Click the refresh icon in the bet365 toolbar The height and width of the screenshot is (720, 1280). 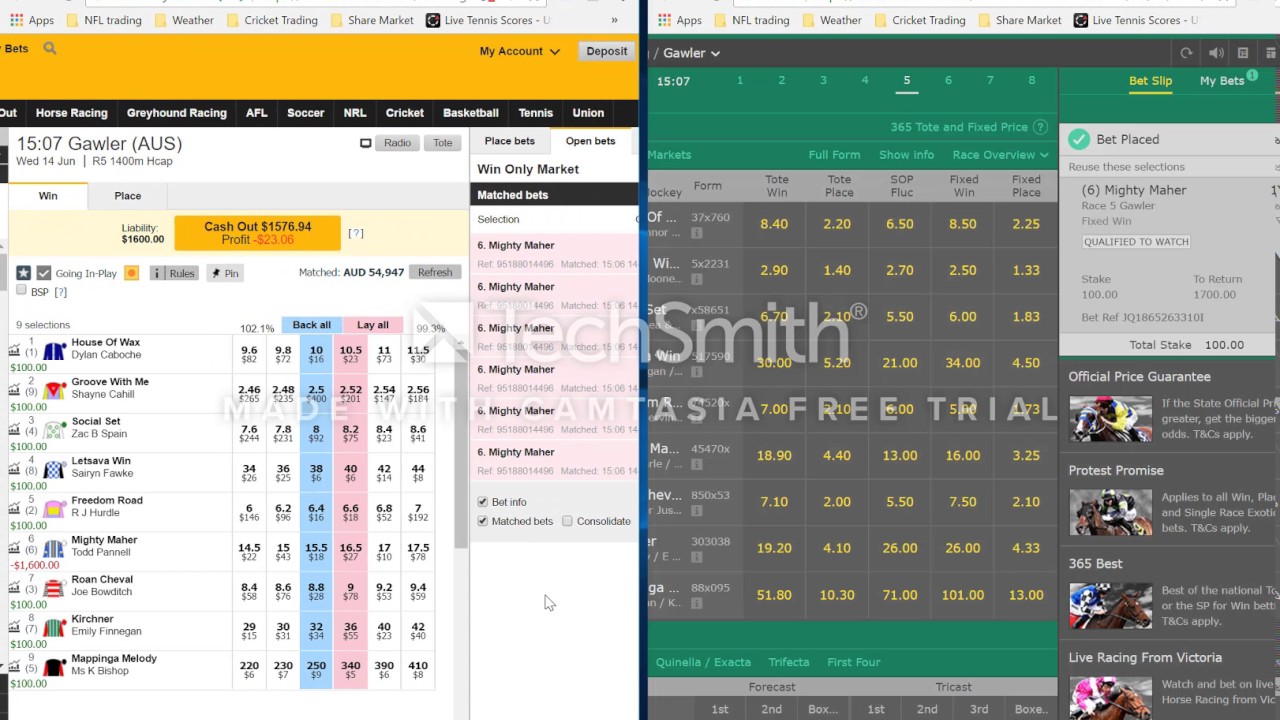[1186, 53]
